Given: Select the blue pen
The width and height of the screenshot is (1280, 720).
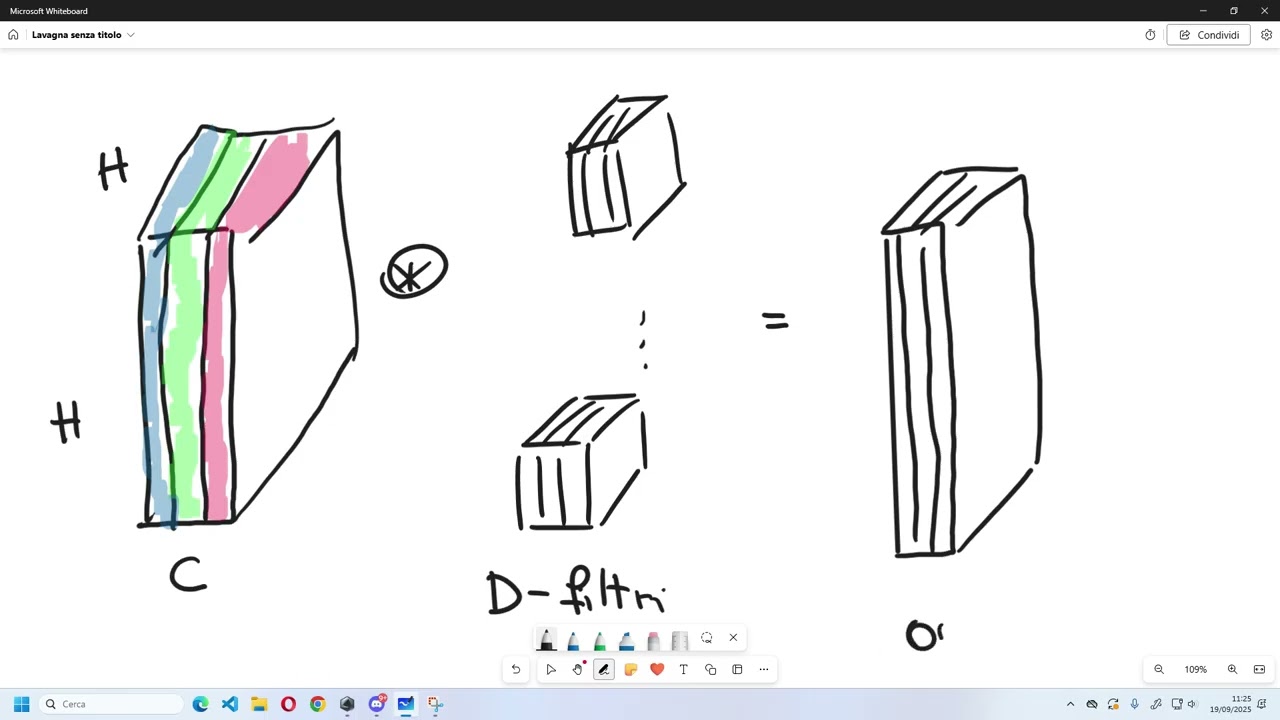Looking at the screenshot, I should tap(573, 639).
